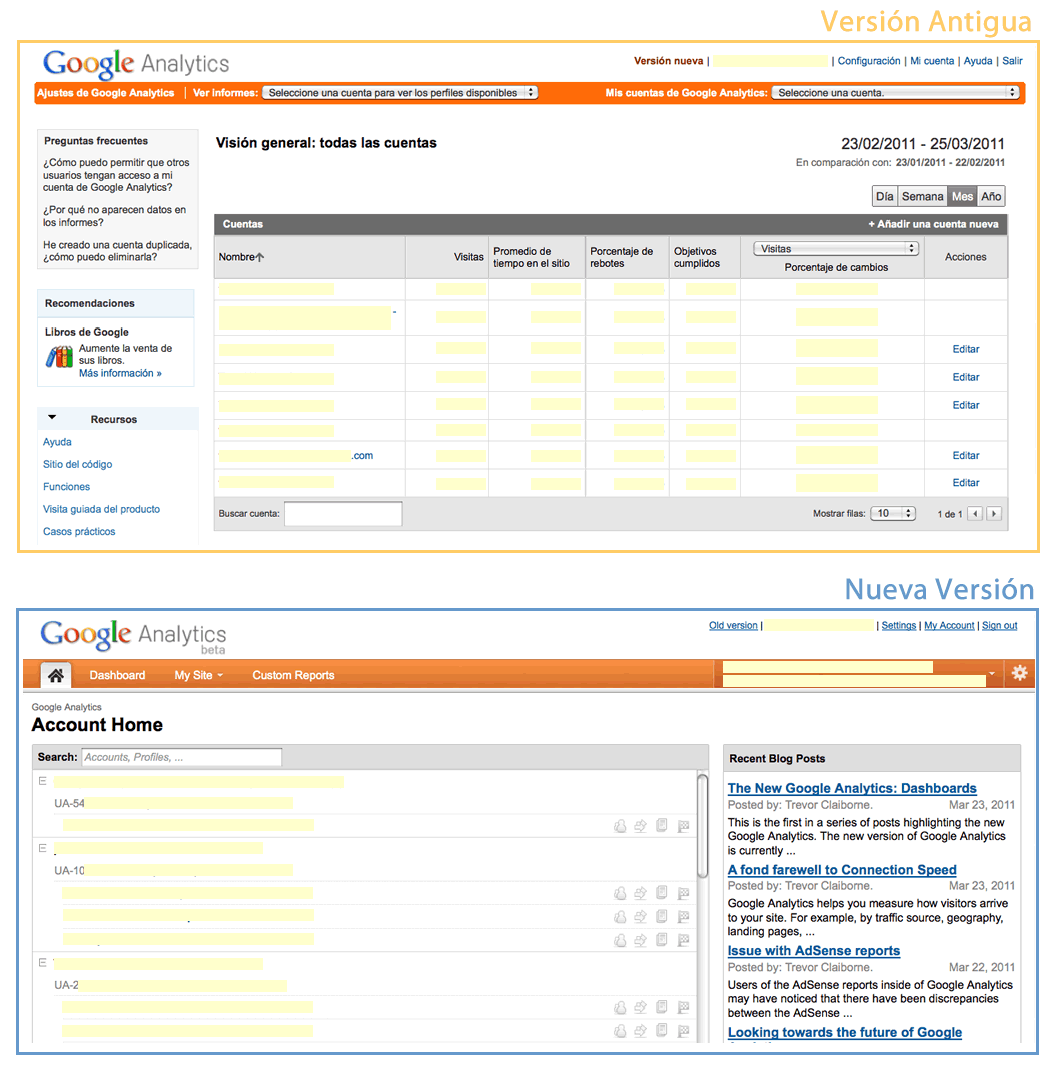The width and height of the screenshot is (1054, 1065).
Task: Go to next page of accounts table
Action: 994,513
